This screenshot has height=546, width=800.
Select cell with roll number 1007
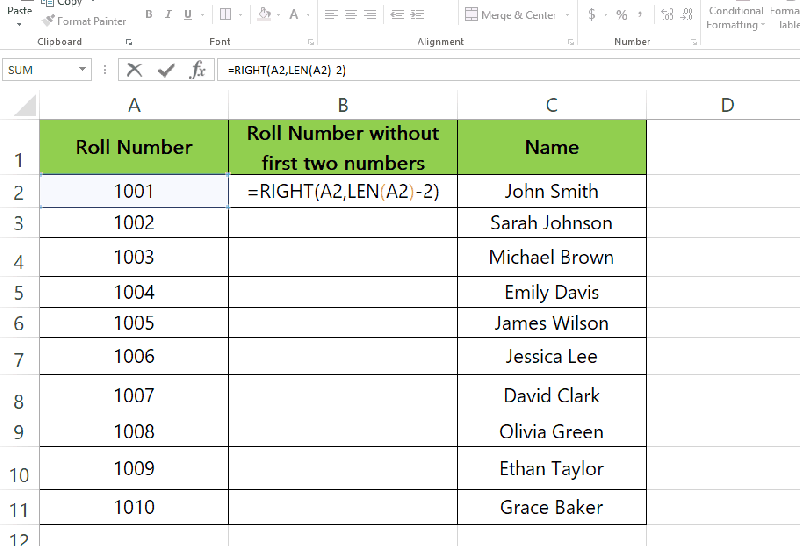[134, 395]
